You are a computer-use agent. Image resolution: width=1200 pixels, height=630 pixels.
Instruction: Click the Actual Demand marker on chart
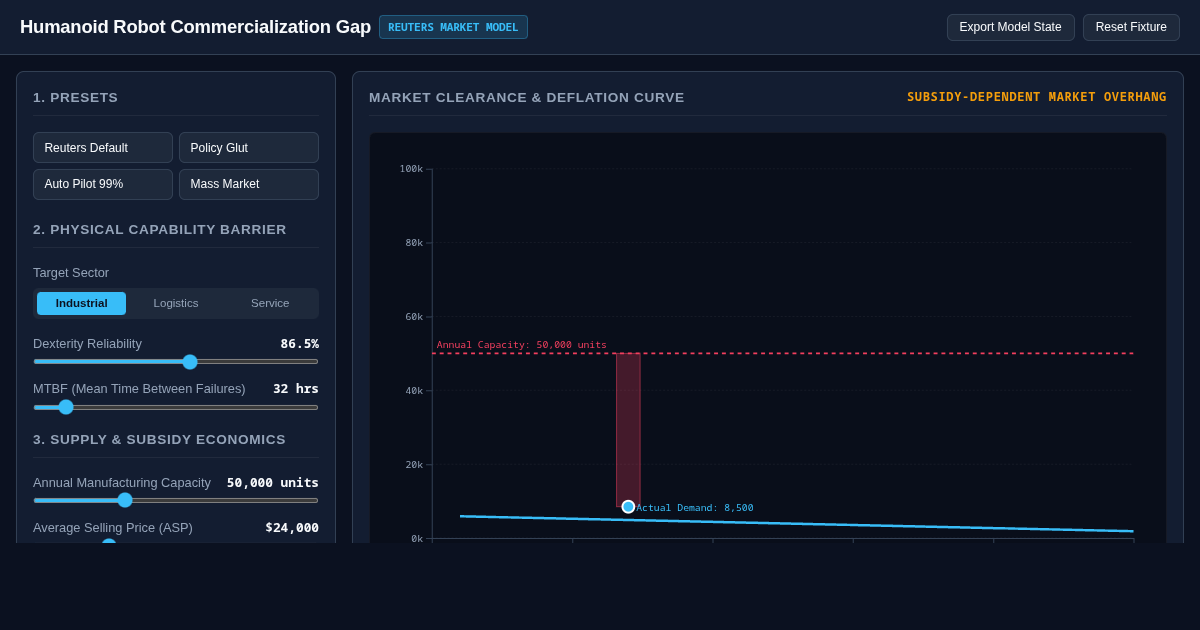(628, 507)
